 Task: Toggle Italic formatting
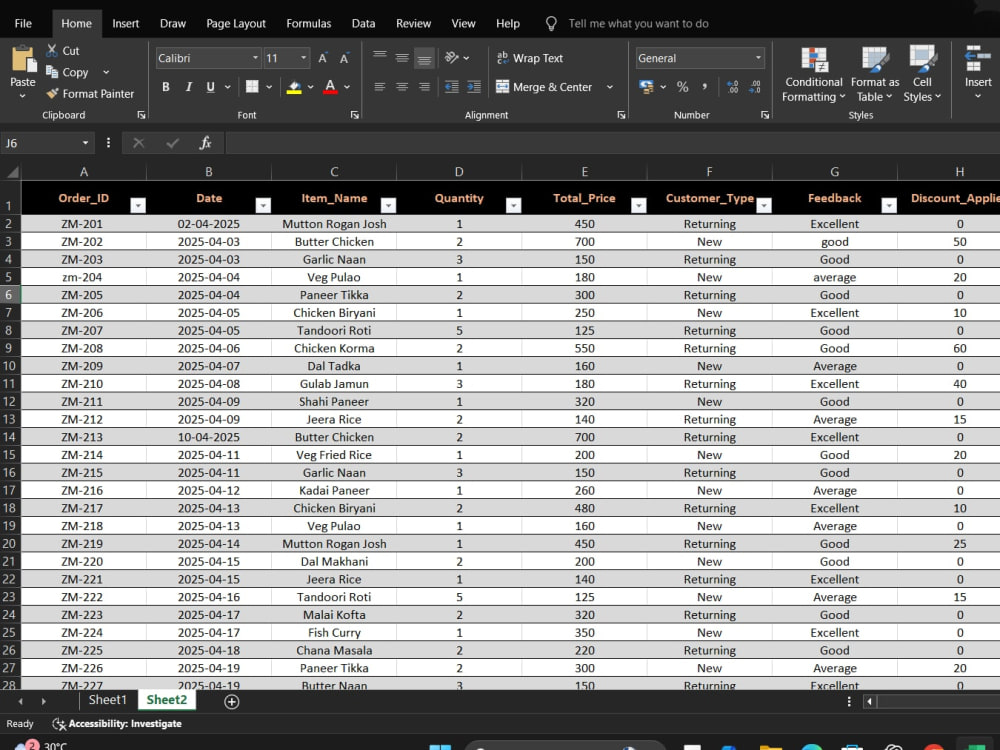(x=188, y=87)
